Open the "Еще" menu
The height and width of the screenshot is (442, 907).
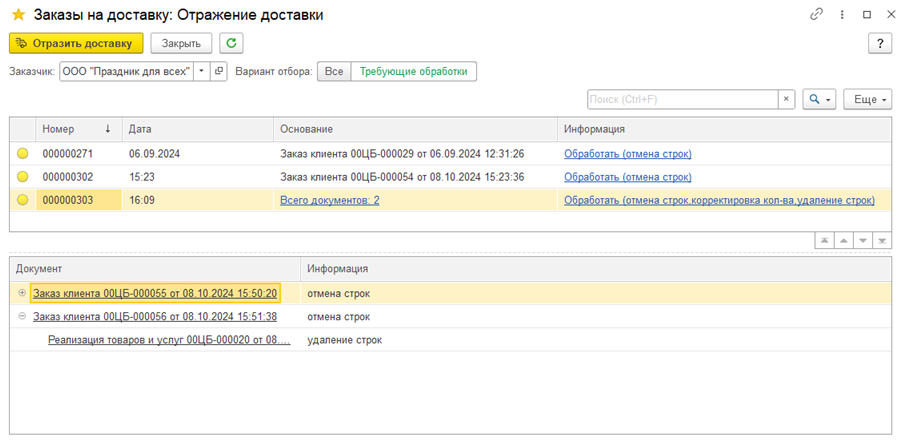867,99
